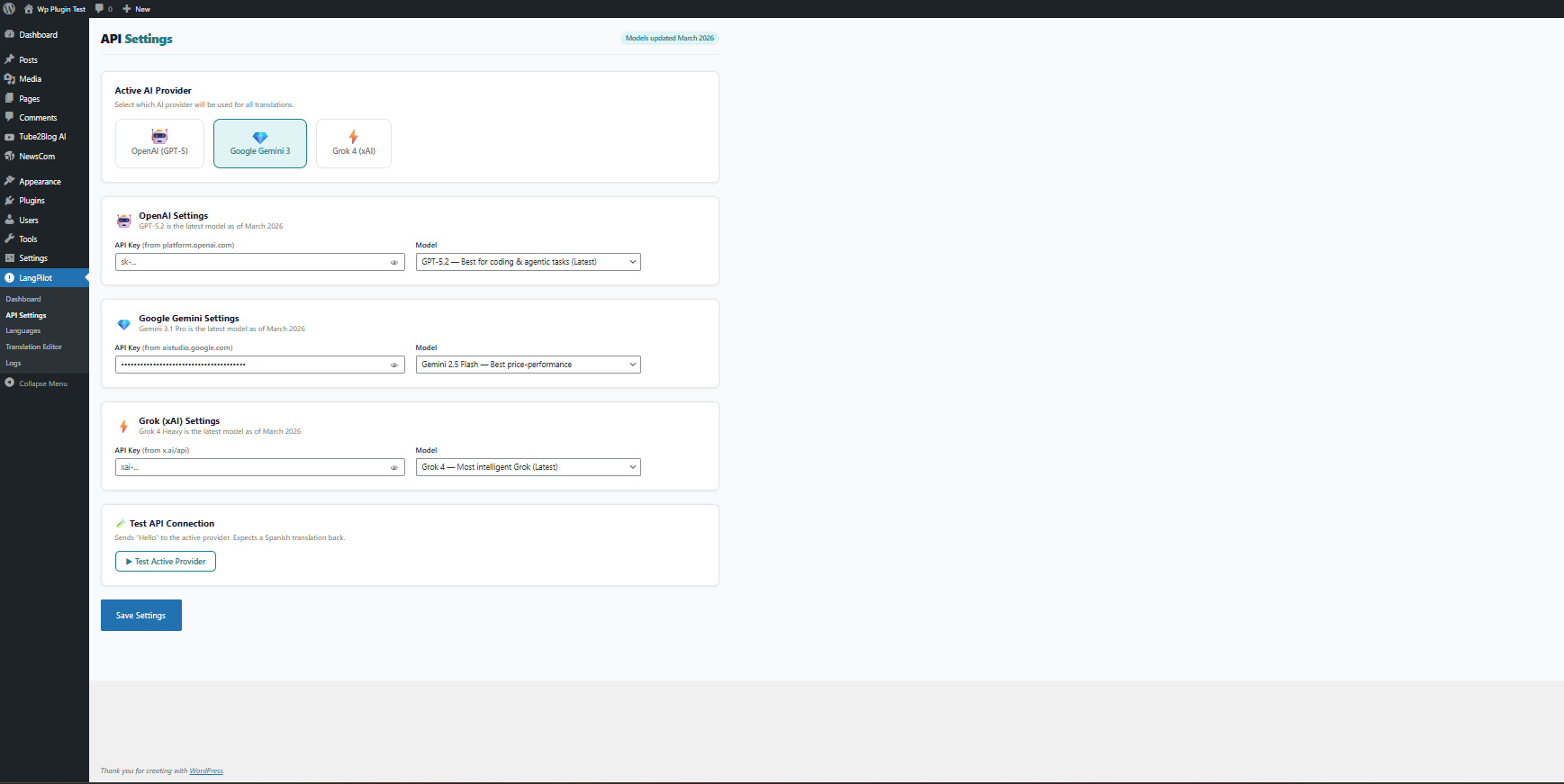Click the Dashboard gauge icon in sidebar
Screen dimensions: 1564x784
point(10,34)
